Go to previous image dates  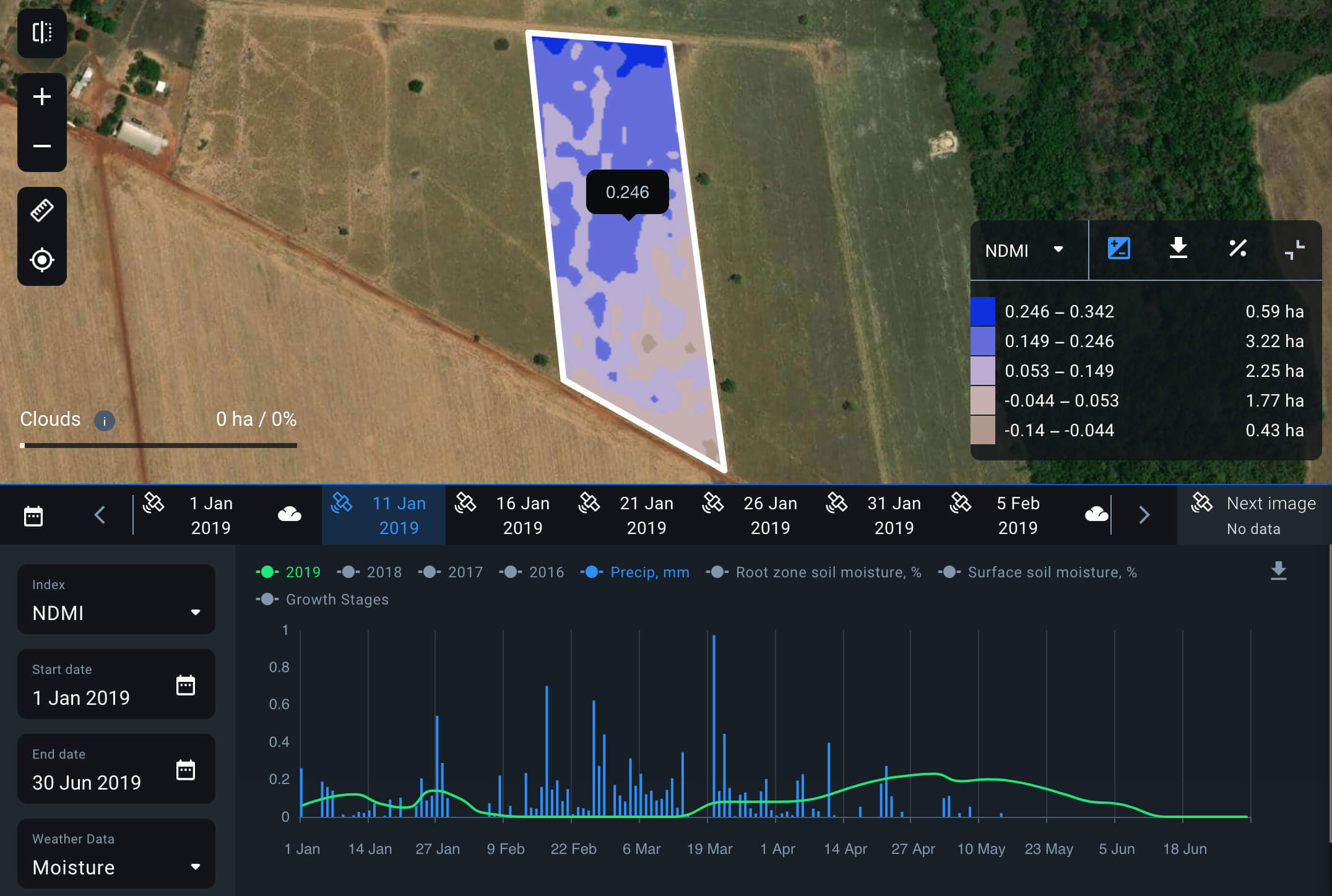click(x=100, y=515)
